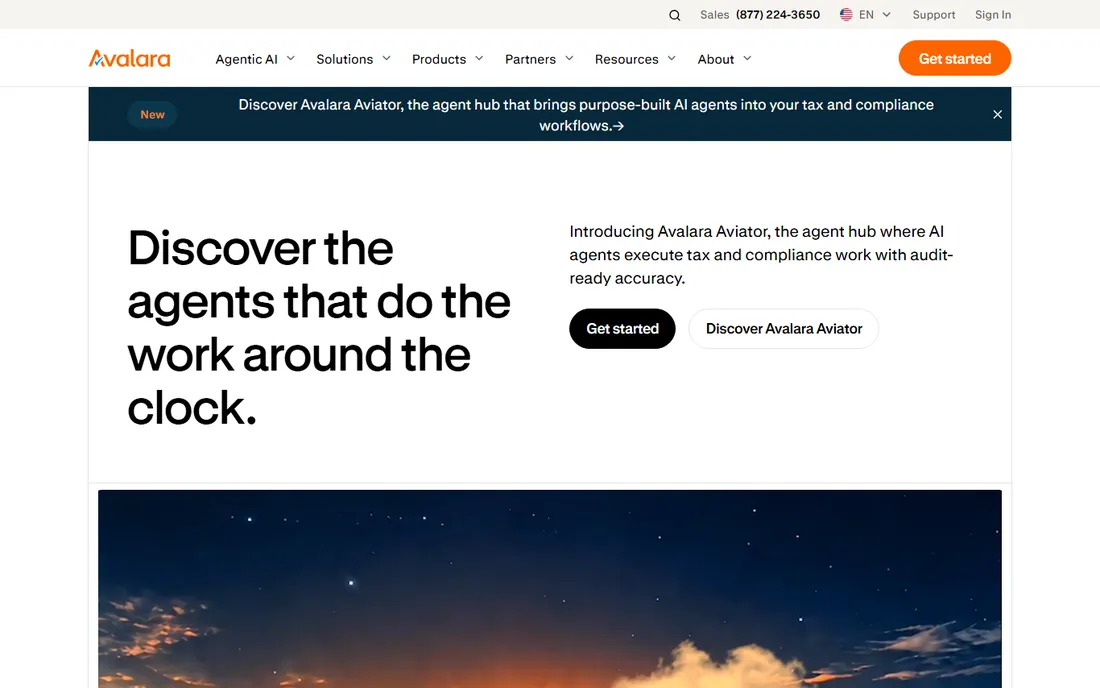The width and height of the screenshot is (1100, 688).
Task: Open the Solutions menu
Action: point(344,59)
